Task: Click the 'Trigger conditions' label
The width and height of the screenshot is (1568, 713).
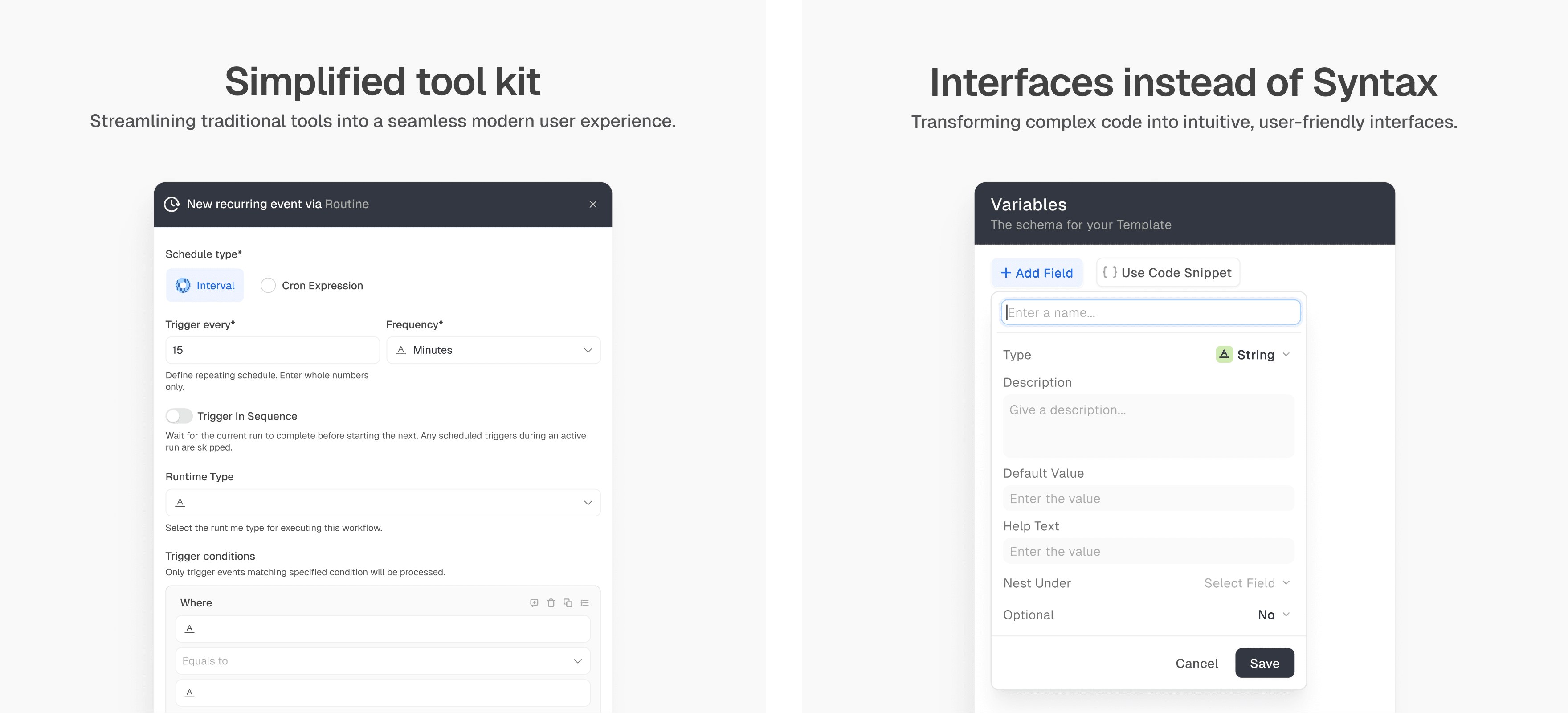Action: 210,556
